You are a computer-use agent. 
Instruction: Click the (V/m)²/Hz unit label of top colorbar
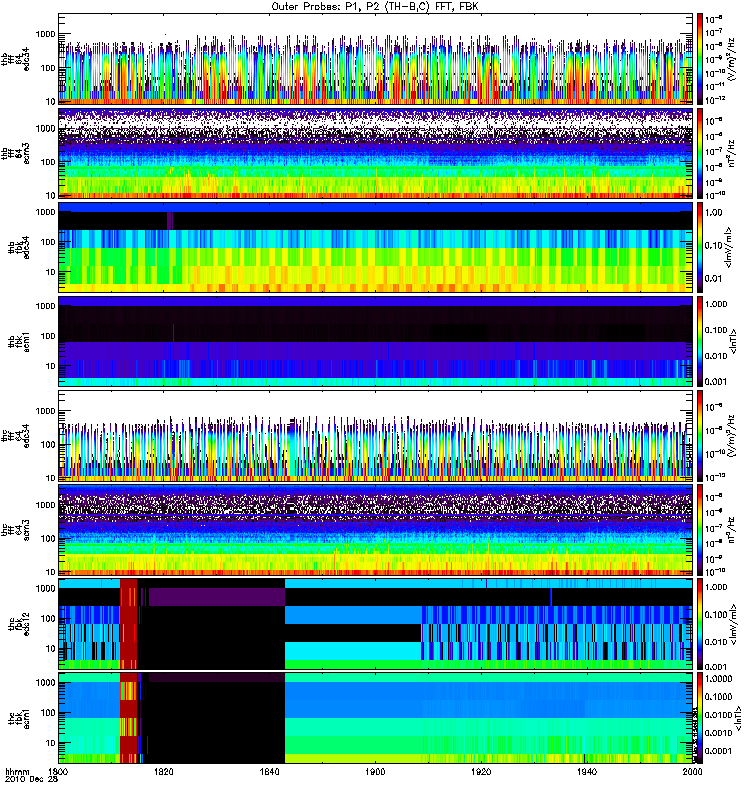732,59
